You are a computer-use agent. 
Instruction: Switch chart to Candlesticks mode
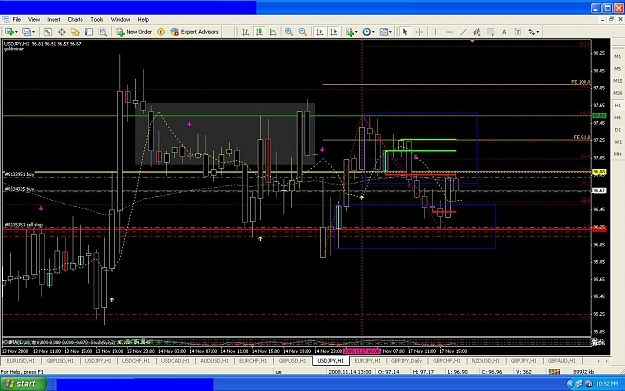point(259,32)
